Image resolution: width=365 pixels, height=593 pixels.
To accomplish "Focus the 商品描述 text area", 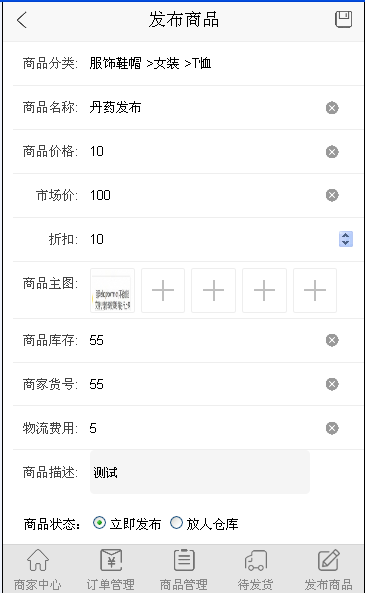I will 200,472.
